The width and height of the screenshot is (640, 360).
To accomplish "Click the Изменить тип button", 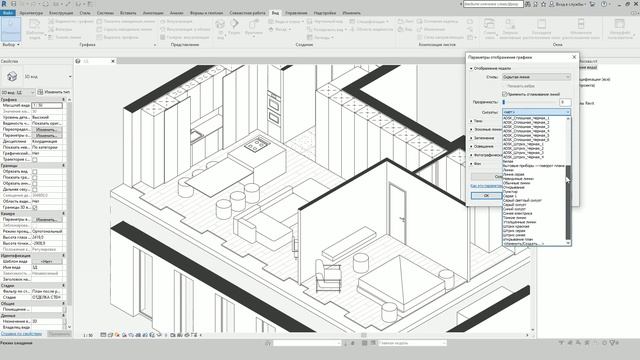I will point(54,92).
